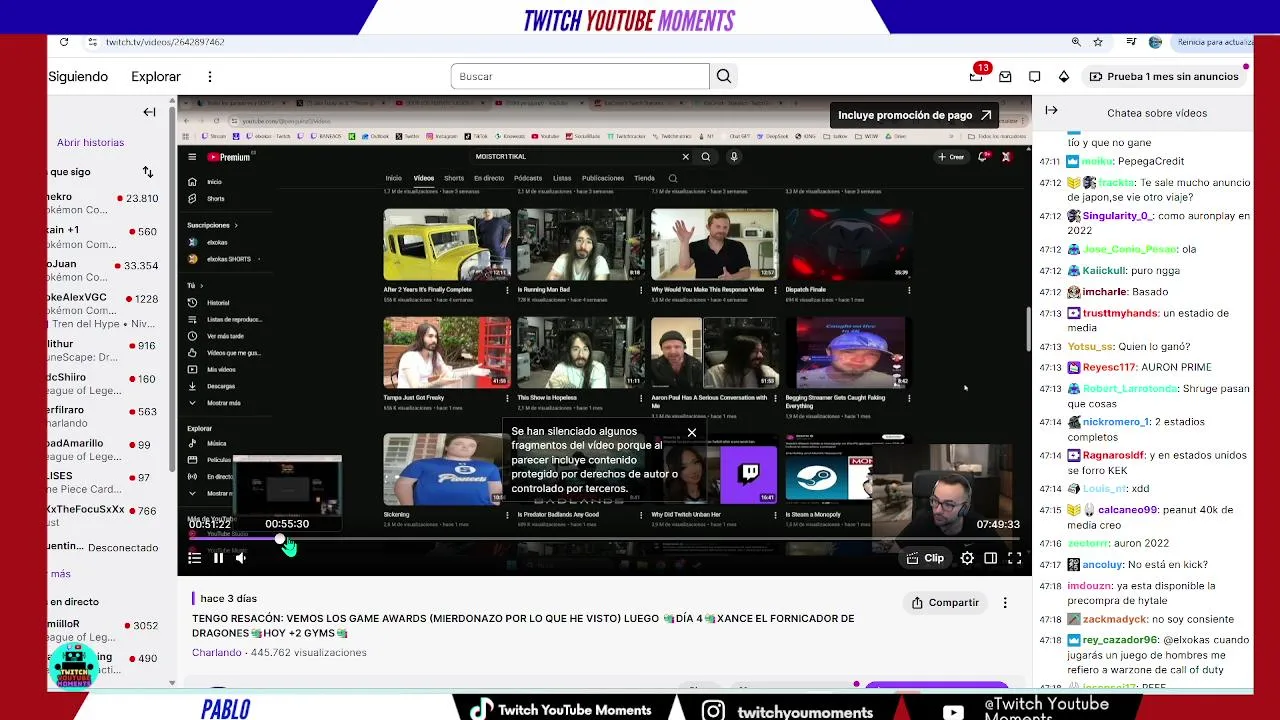Open browser zoom magnifier icon
This screenshot has width=1280, height=720.
coord(1076,42)
